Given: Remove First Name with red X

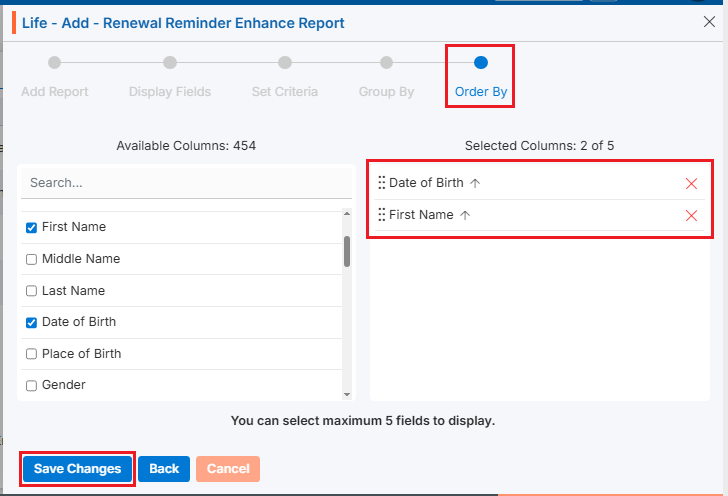Looking at the screenshot, I should point(691,215).
